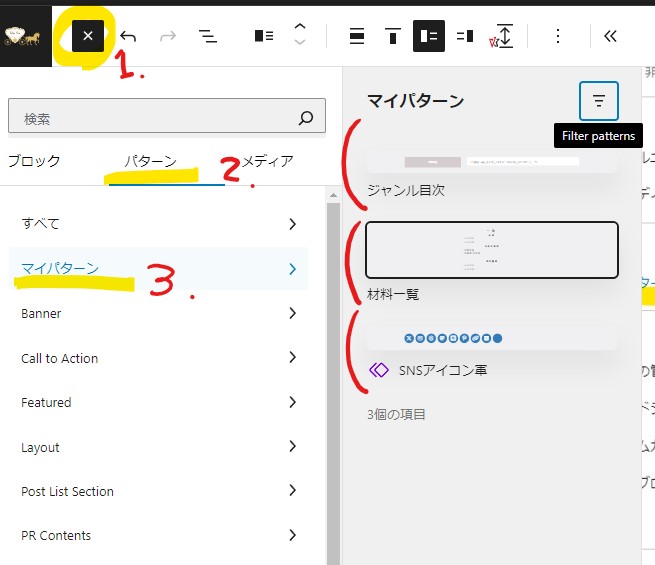This screenshot has height=565, width=655.
Task: Click the block type icon in the toolbar
Action: point(264,36)
